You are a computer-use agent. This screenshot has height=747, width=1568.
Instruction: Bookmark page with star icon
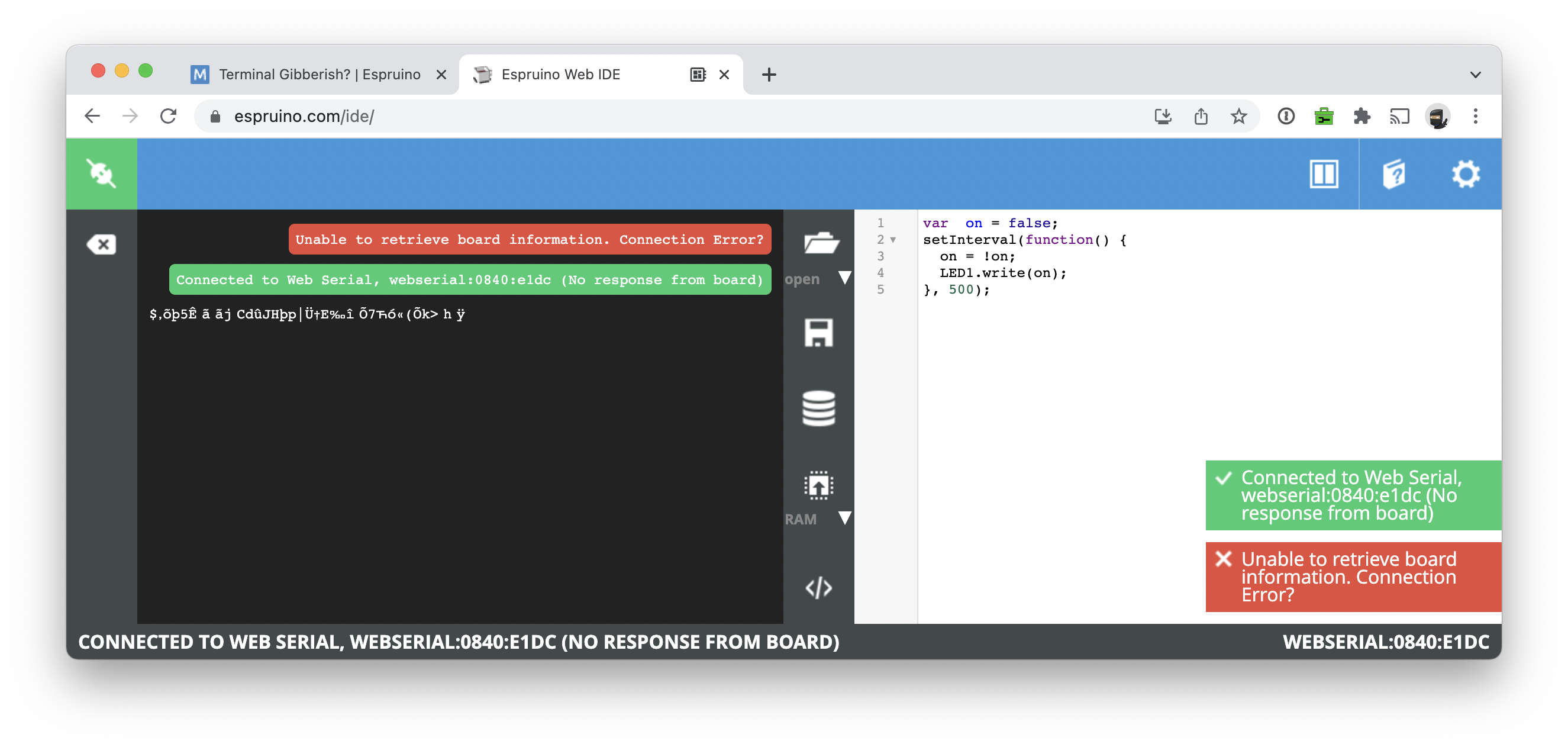[1238, 116]
